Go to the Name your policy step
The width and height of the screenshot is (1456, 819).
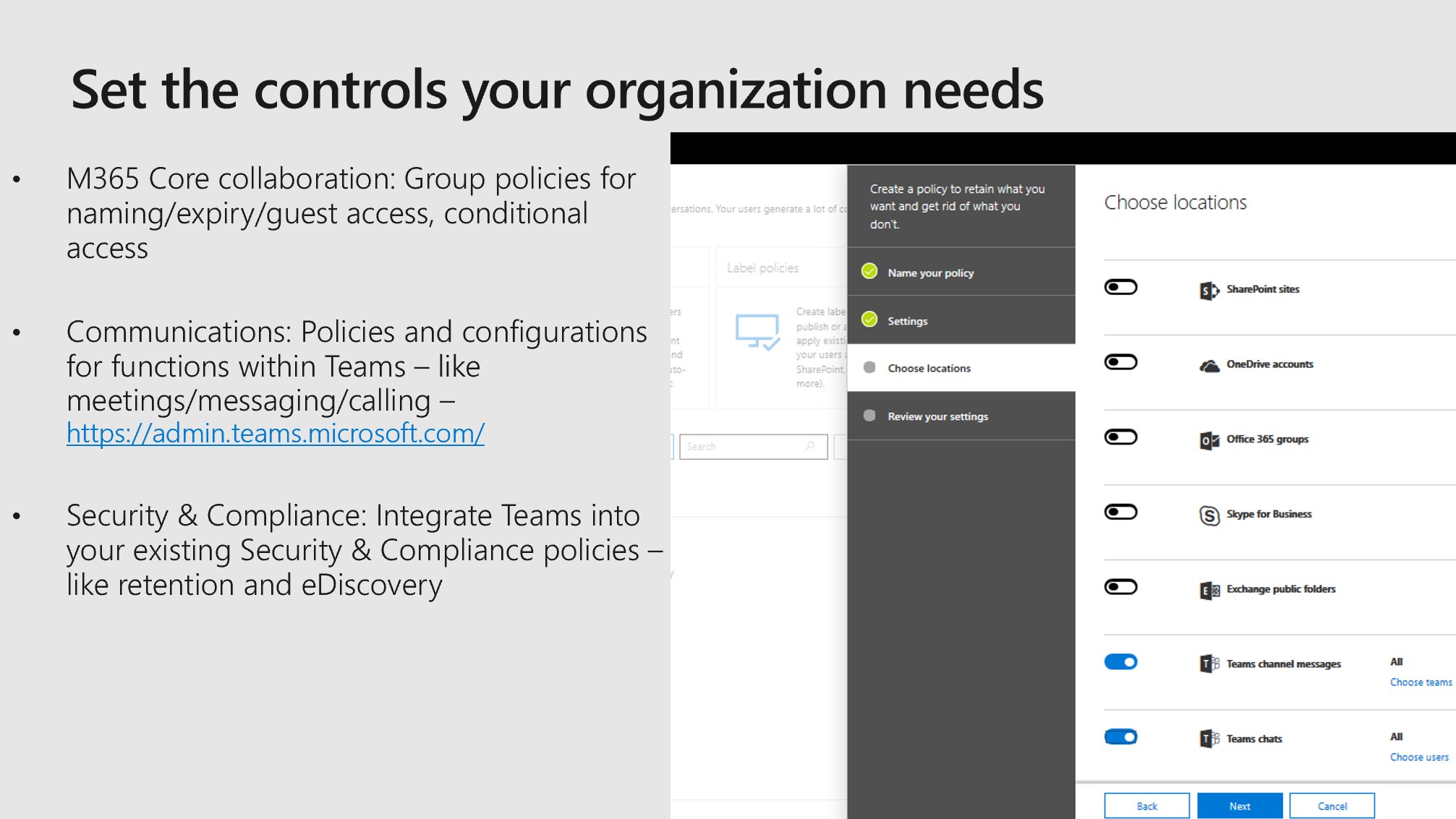coord(961,272)
